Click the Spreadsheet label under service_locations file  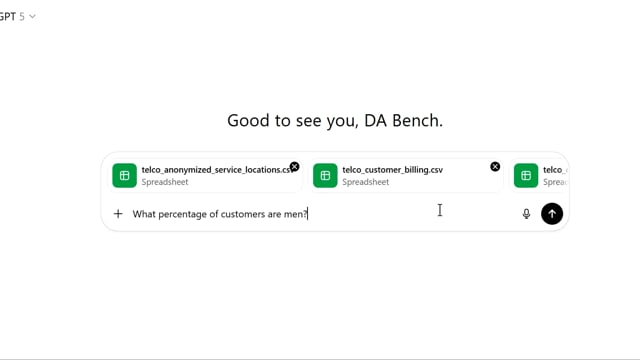[x=165, y=182]
